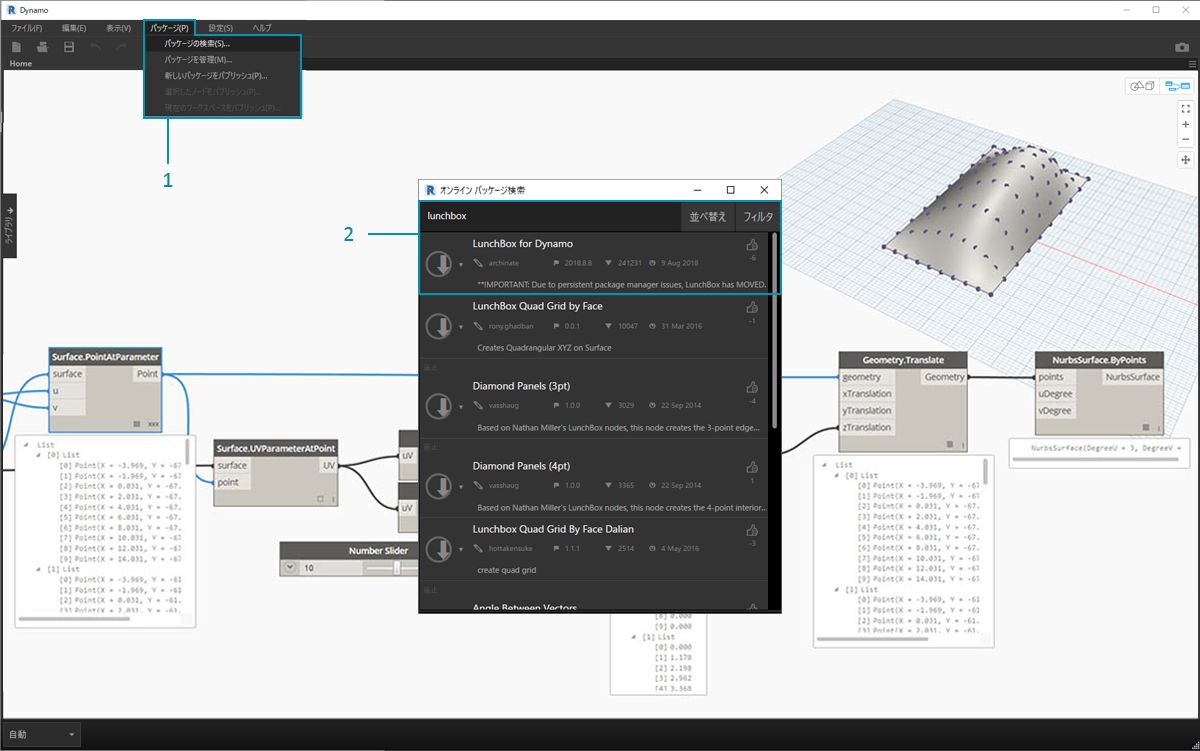Open the ファイル(F) menu
Screen dimensions: 1200x751
pos(27,27)
